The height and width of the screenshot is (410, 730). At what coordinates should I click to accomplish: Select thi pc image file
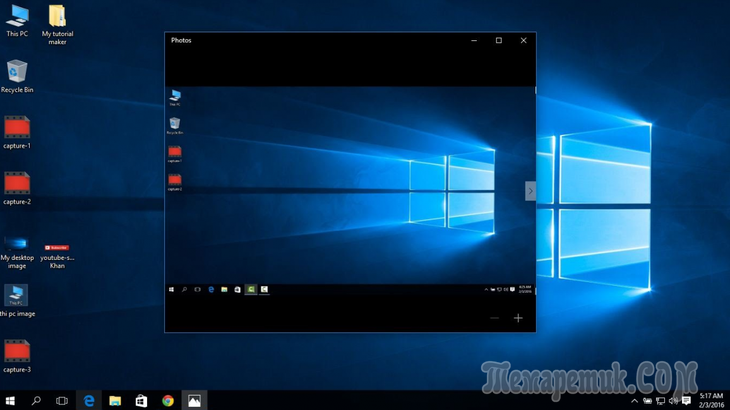(17, 301)
